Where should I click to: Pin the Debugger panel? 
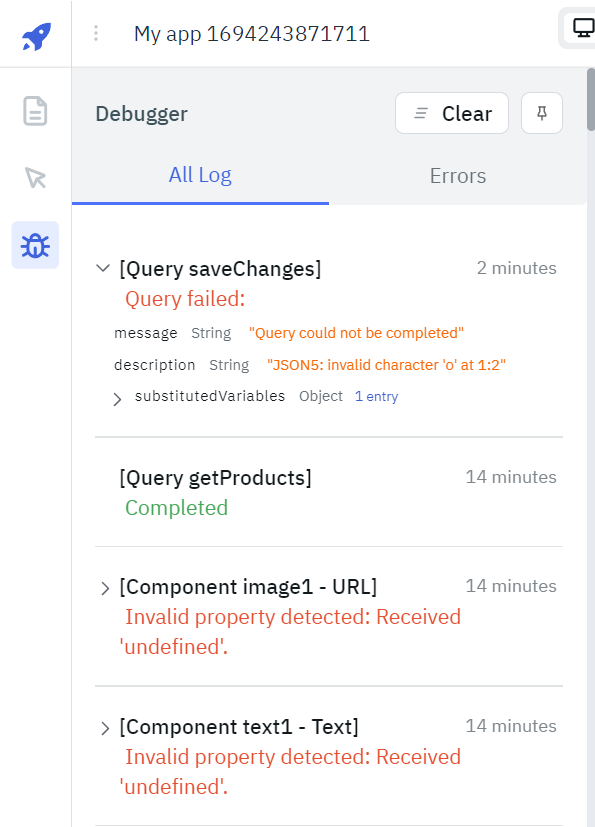coord(541,113)
